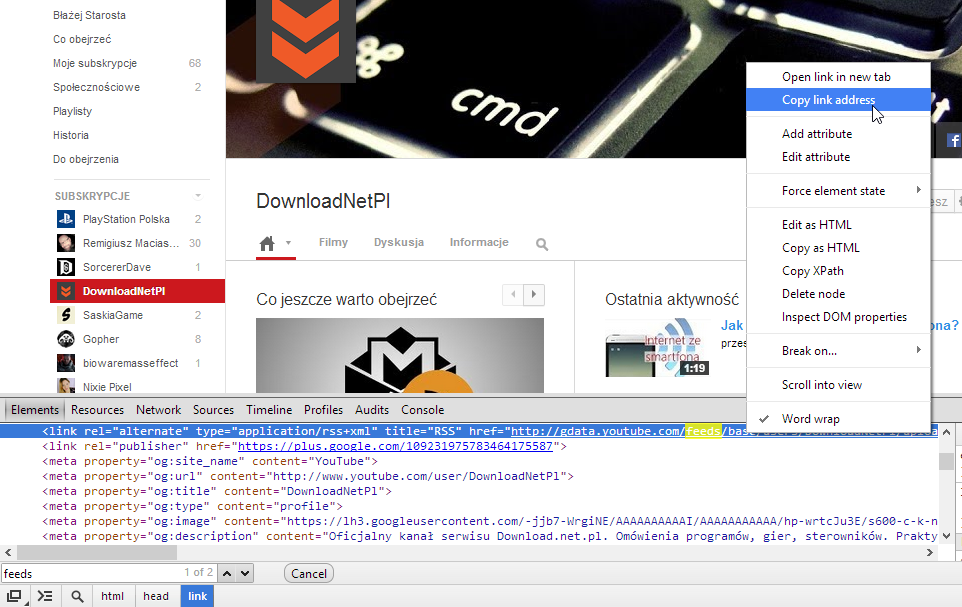Select Edit as HTML menu entry

coord(838,225)
